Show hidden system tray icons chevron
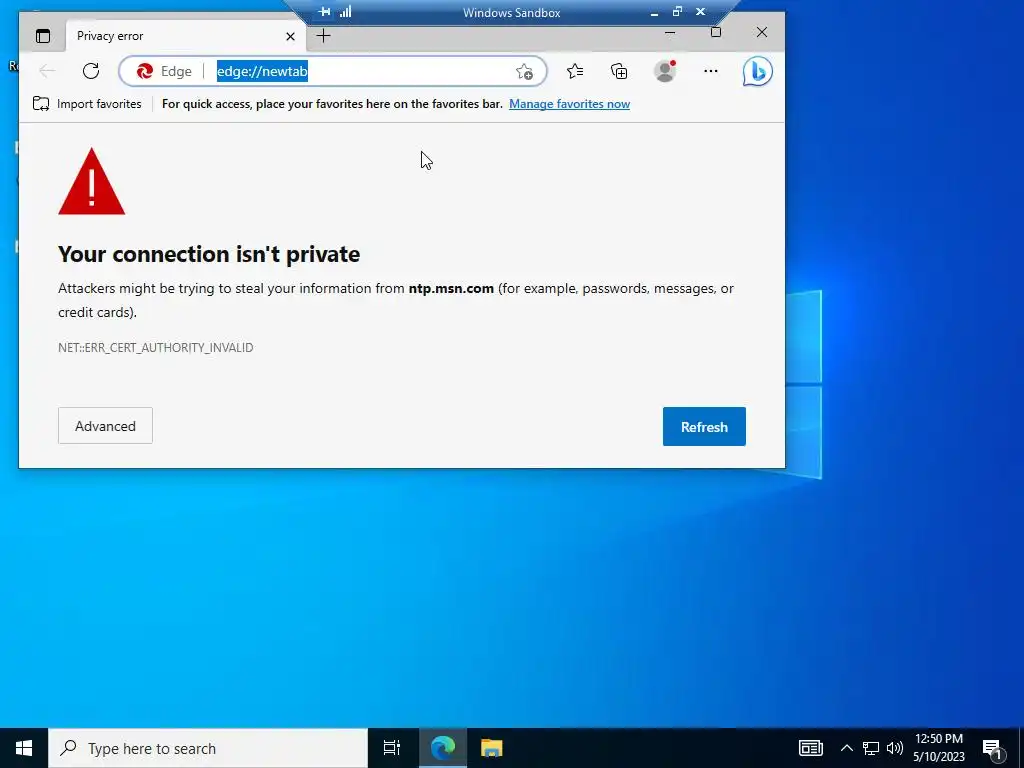1024x768 pixels. click(x=846, y=748)
